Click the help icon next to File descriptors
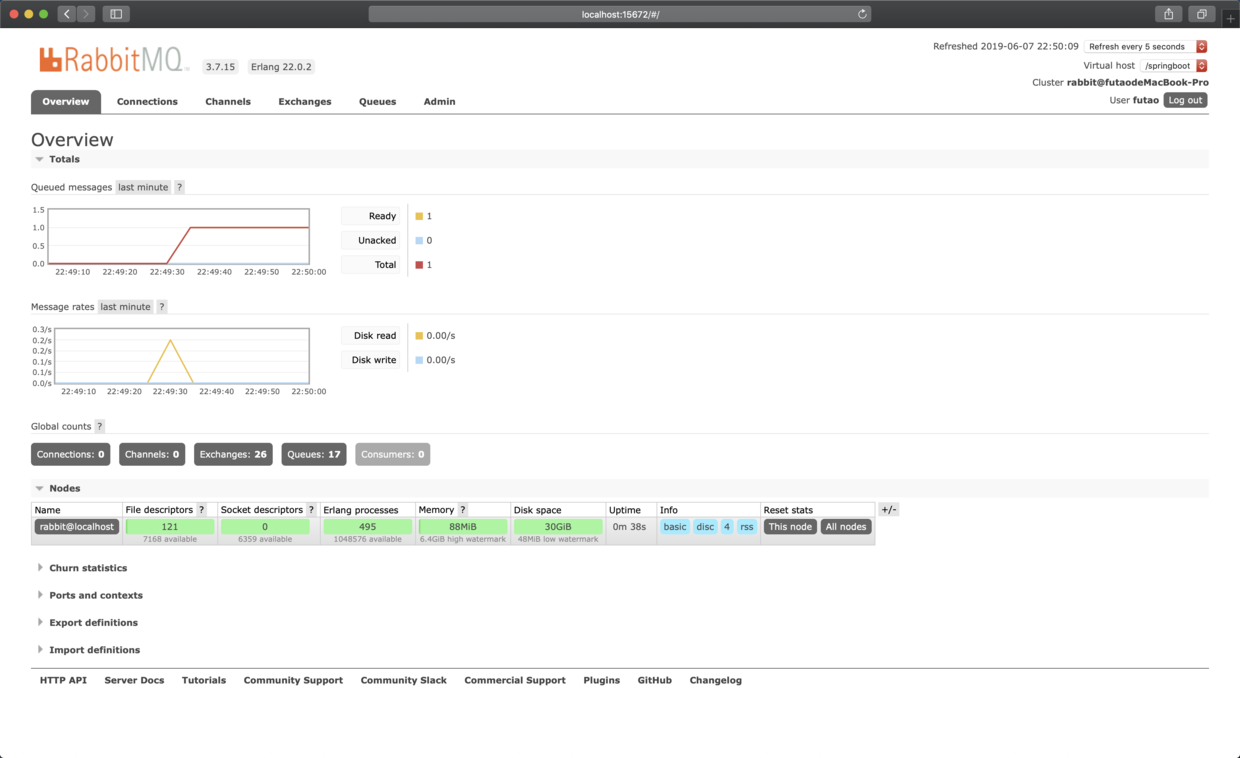Viewport: 1240px width, 758px height. point(202,510)
